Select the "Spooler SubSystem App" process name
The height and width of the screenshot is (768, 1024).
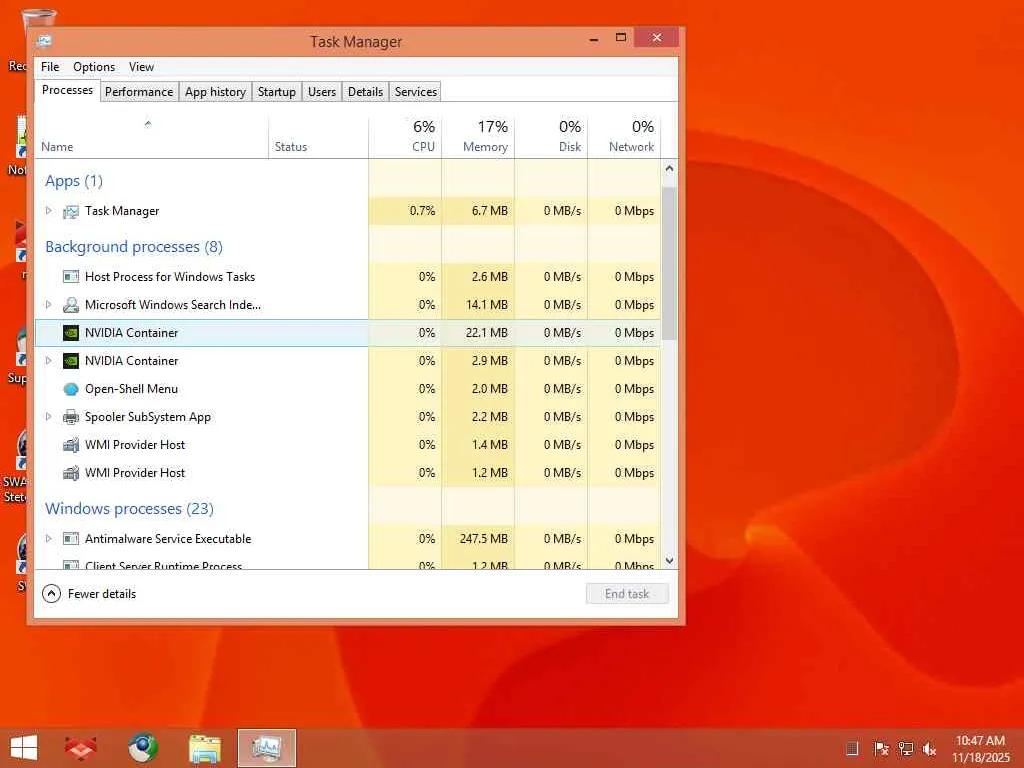(148, 417)
